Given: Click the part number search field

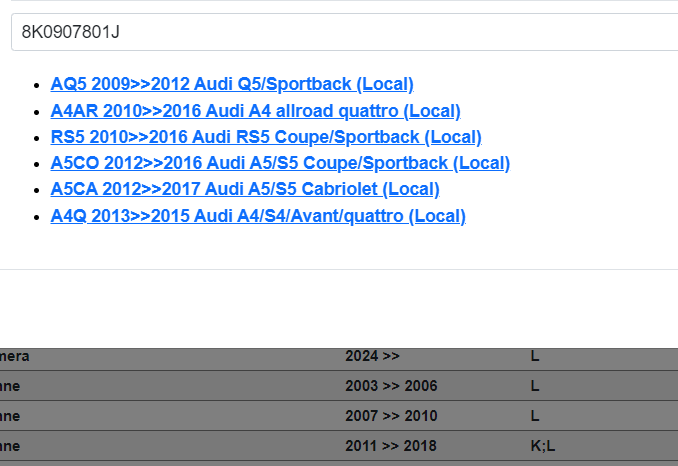Looking at the screenshot, I should pos(340,31).
